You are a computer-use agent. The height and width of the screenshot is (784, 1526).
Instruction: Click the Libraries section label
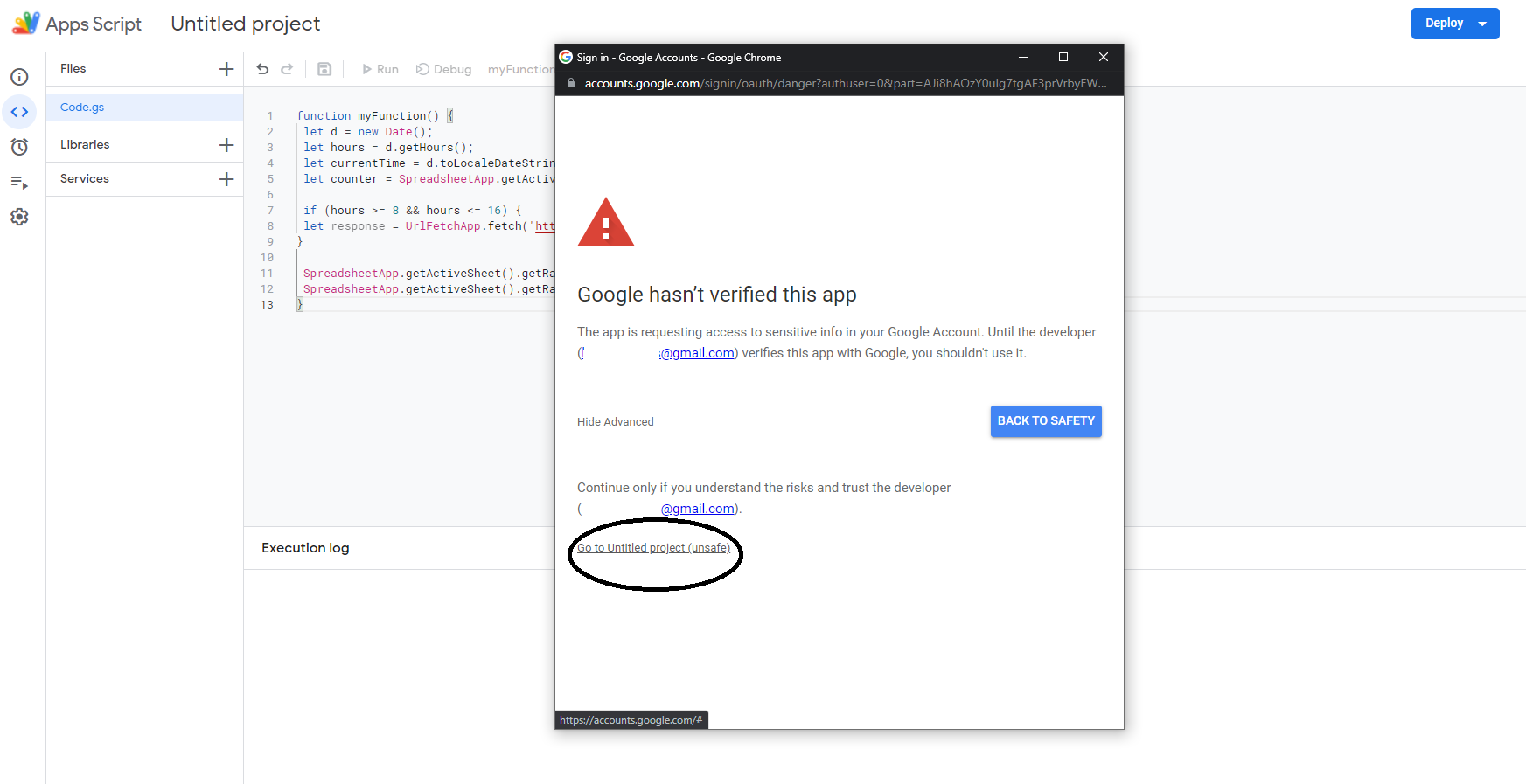(85, 145)
